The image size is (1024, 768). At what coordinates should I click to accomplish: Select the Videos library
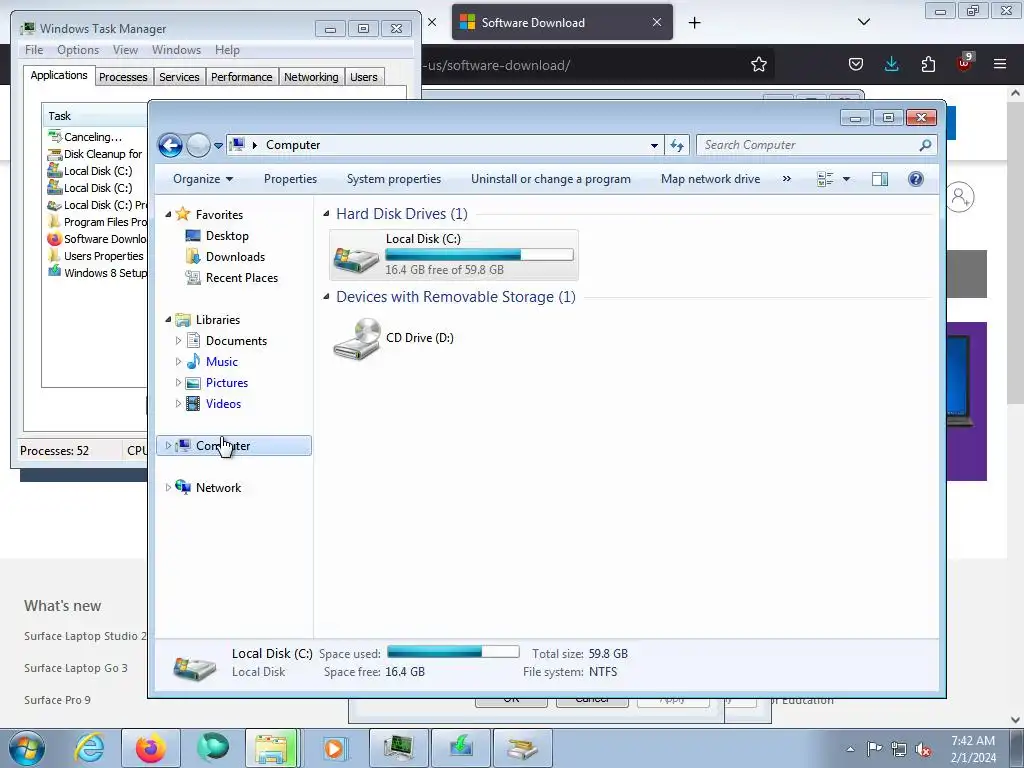point(223,404)
